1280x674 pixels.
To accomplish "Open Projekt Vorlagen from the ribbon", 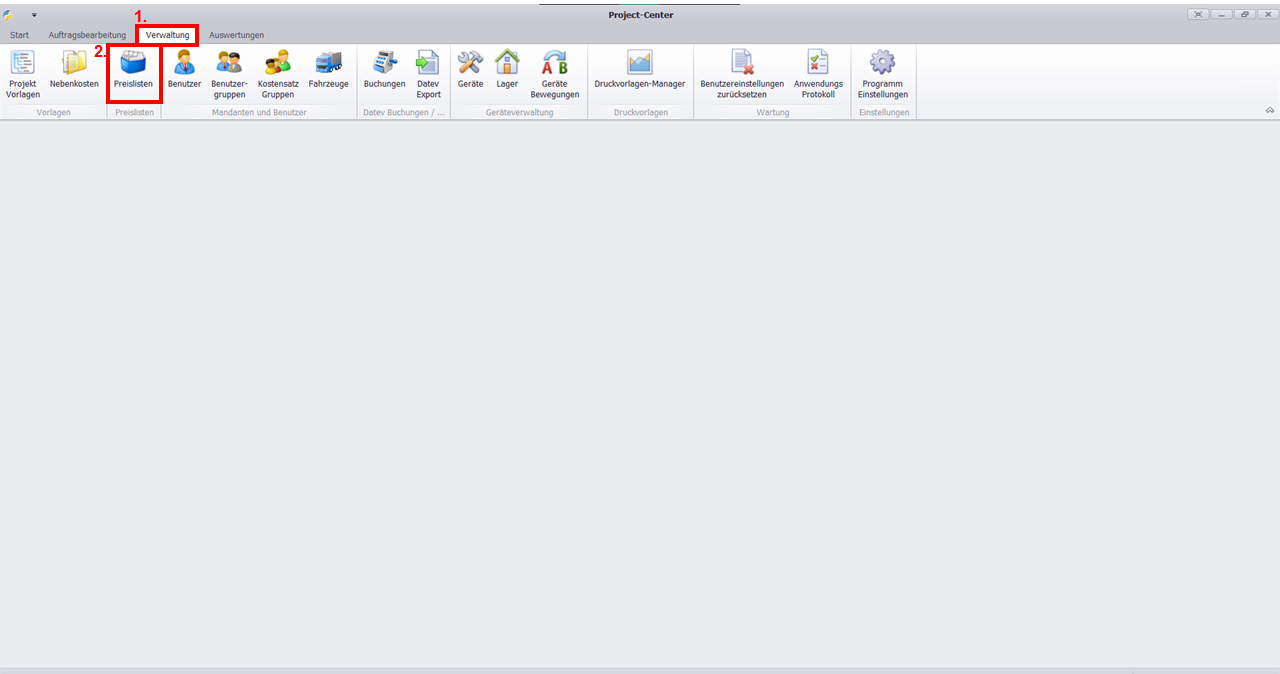I will click(22, 74).
